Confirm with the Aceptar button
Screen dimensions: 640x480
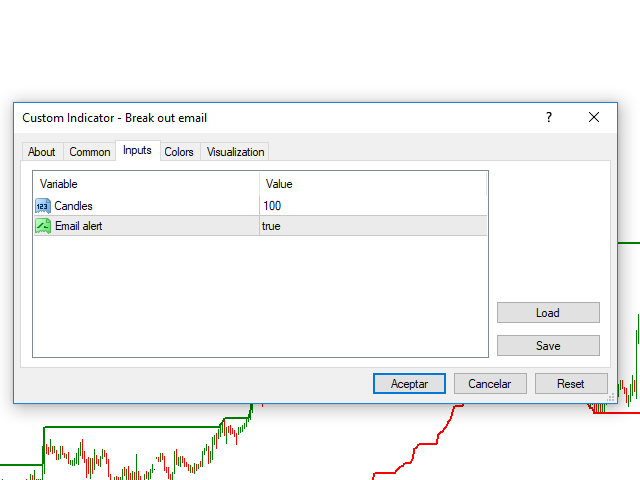[409, 384]
